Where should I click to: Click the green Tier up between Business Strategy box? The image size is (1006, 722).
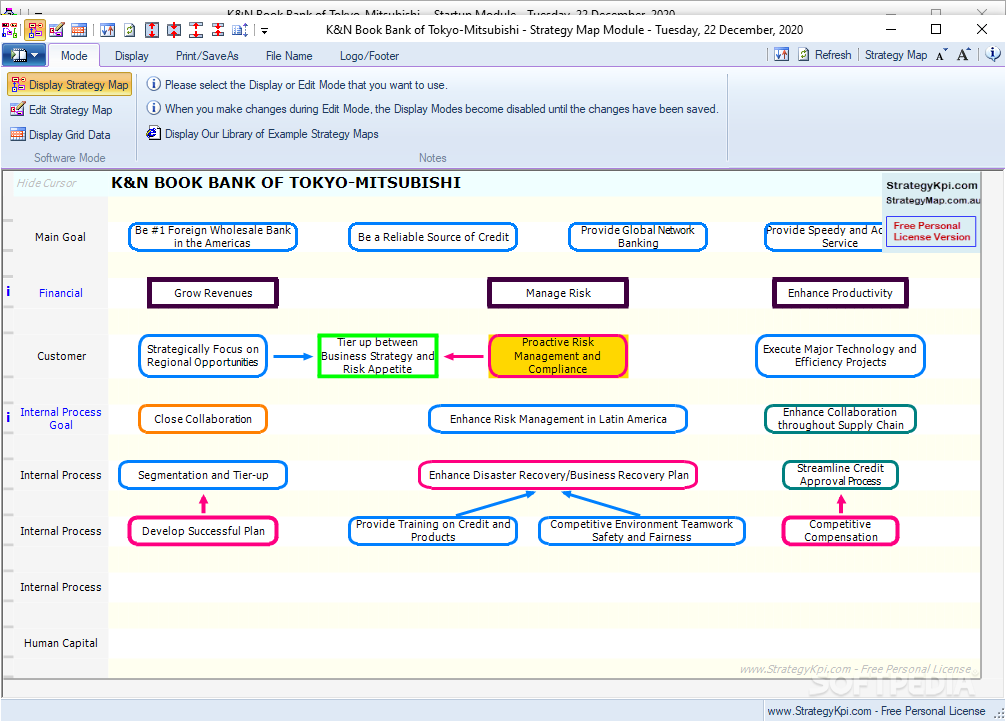(378, 356)
